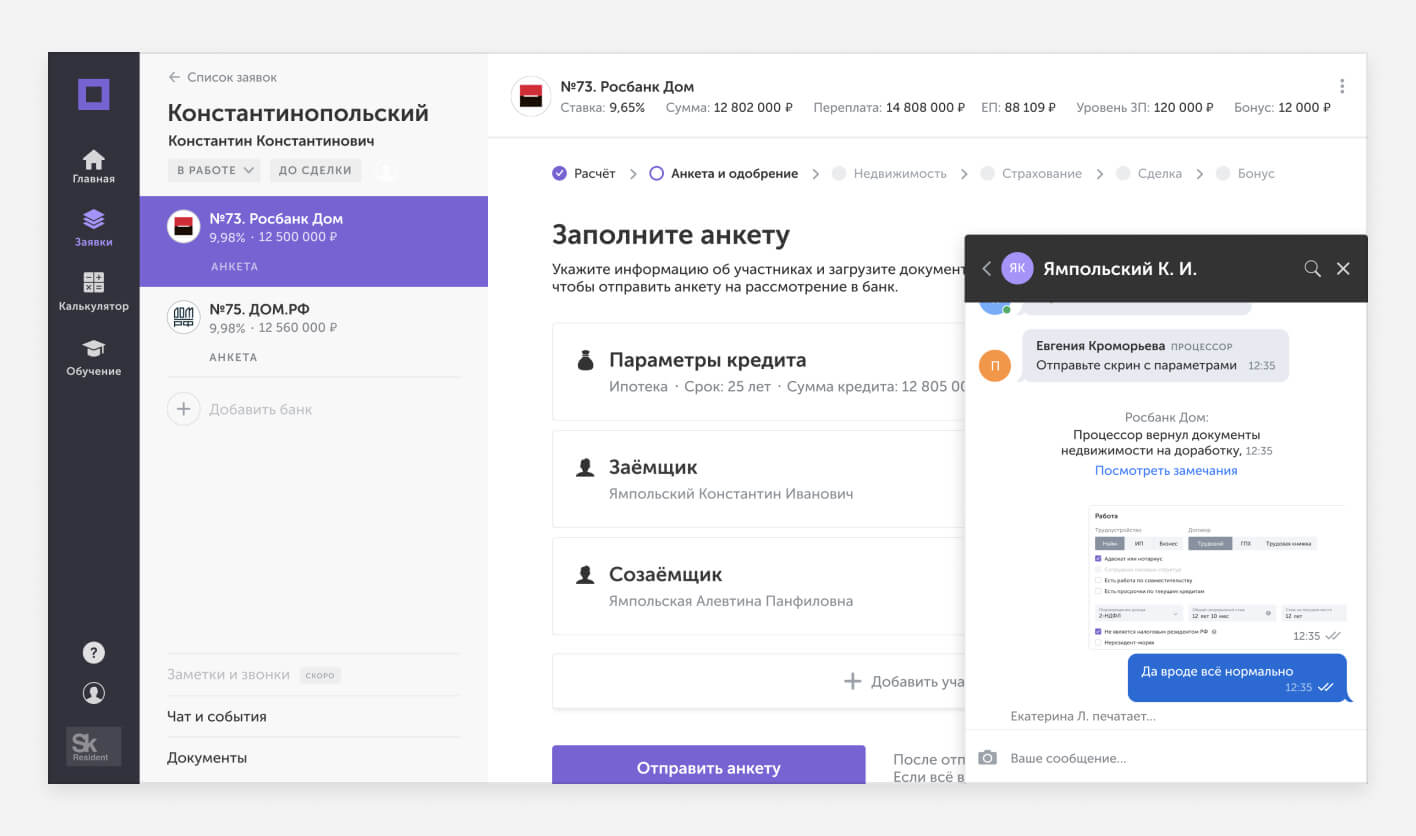This screenshot has width=1416, height=836.
Task: Go to the Бонус step
Action: point(1245,173)
